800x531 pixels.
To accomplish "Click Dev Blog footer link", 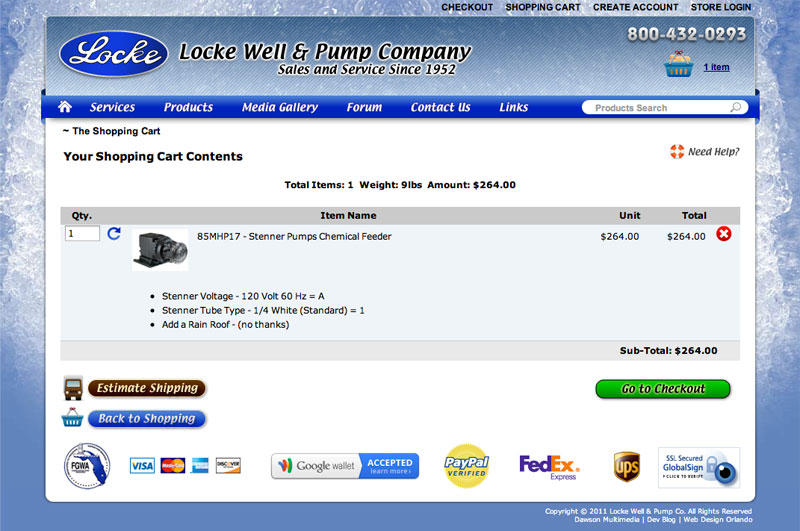I will 661,519.
